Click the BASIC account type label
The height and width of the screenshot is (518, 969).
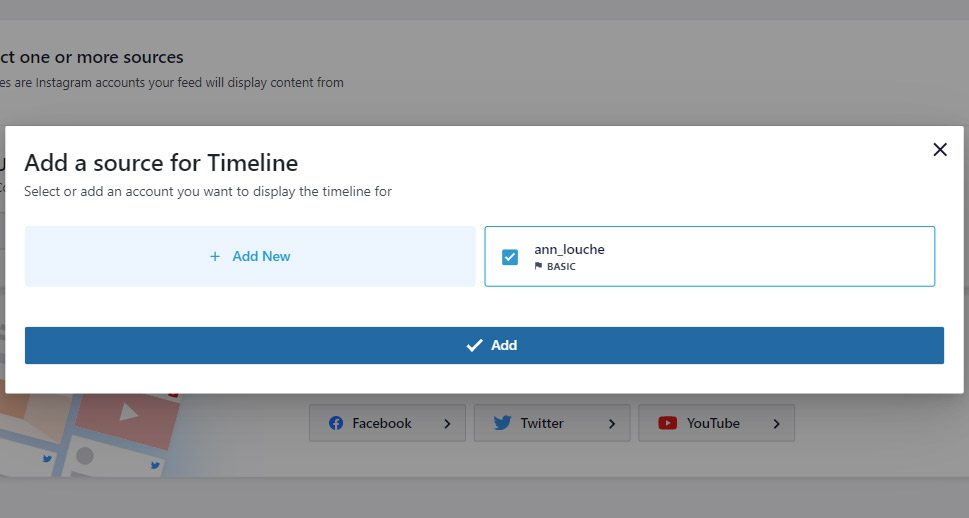click(561, 266)
